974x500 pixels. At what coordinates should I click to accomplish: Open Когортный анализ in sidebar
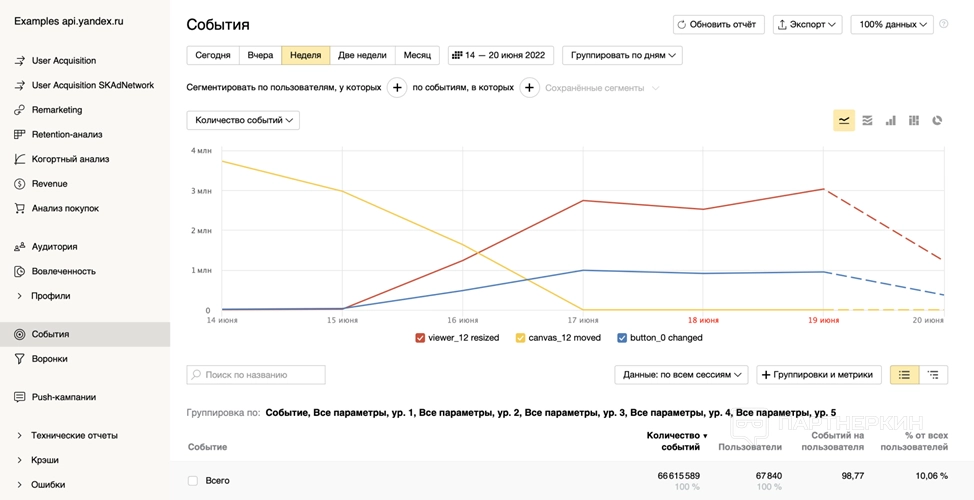(70, 159)
